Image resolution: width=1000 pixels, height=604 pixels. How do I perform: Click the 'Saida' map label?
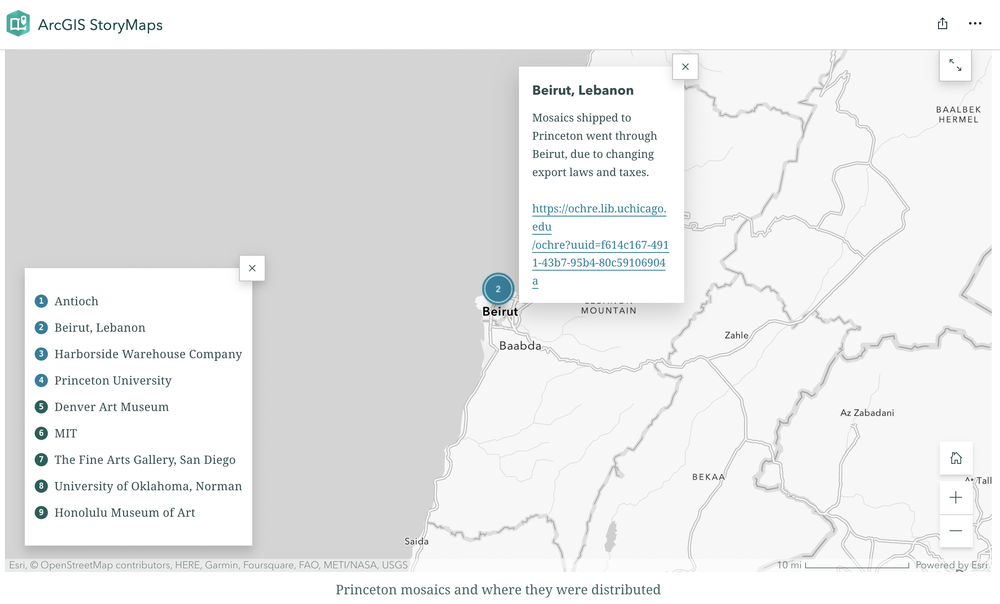[416, 541]
